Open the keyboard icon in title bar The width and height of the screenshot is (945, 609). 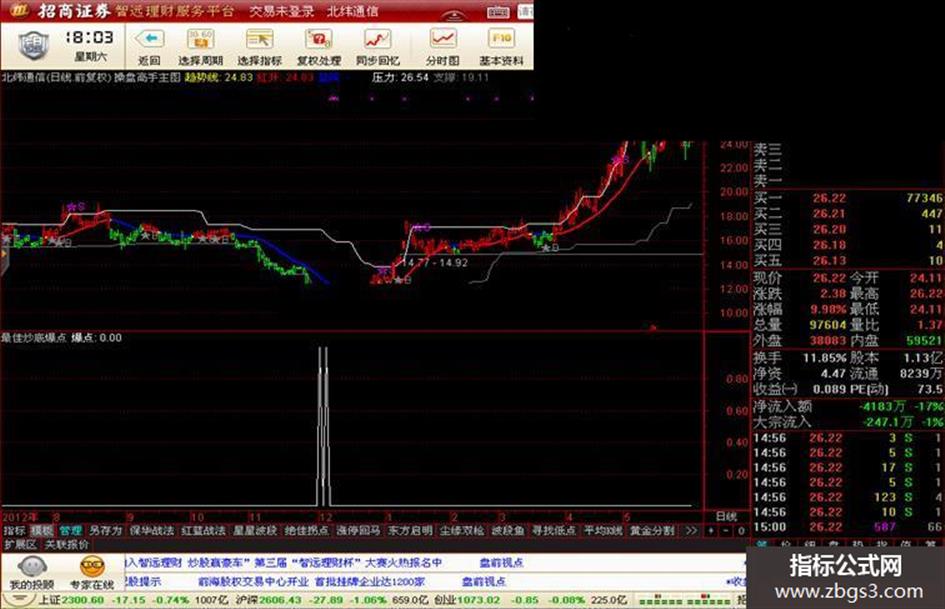(x=498, y=11)
